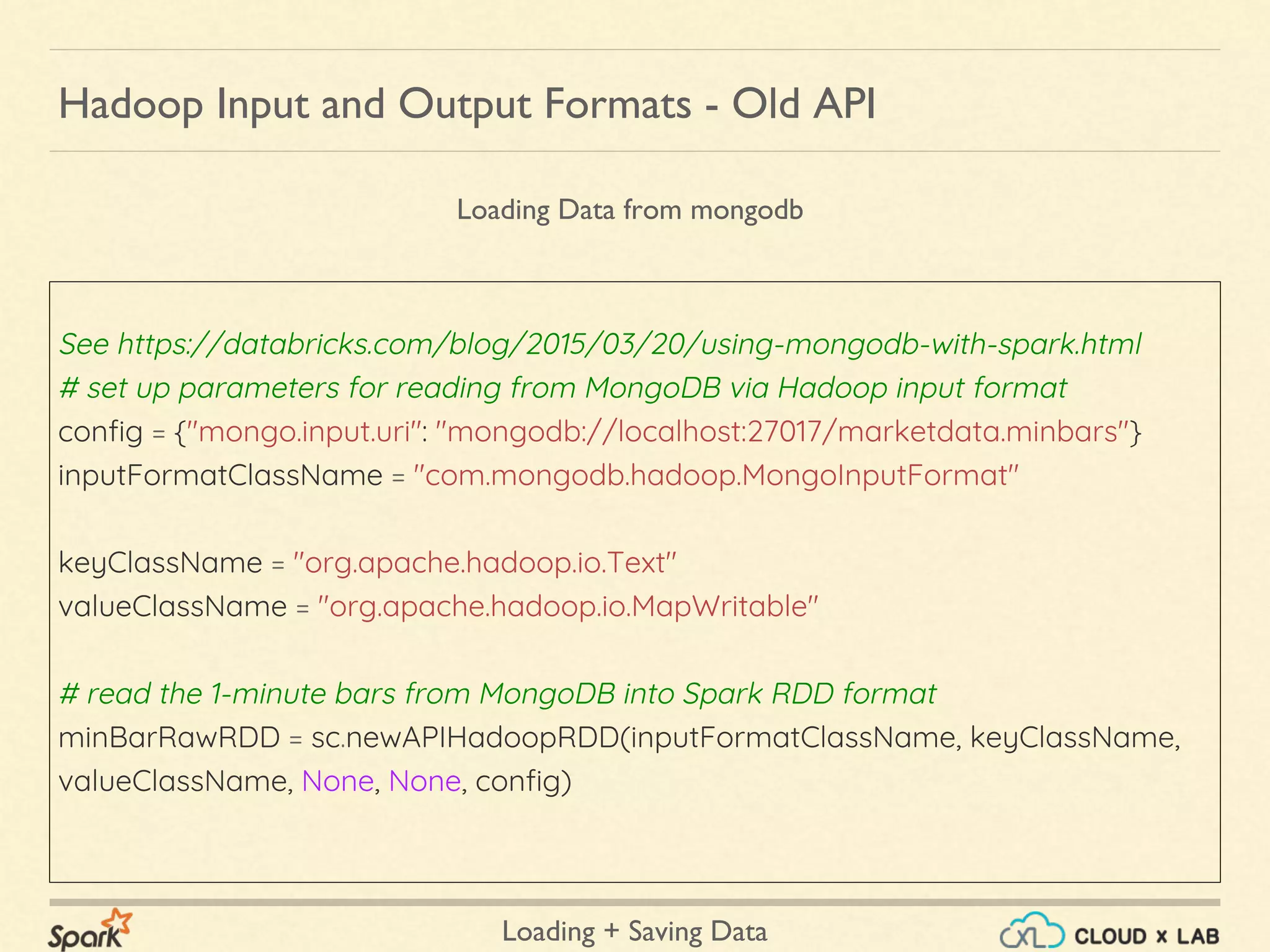
Task: Select 'com.mongodb.hadoop.MongoInputFormat' string
Action: point(716,475)
